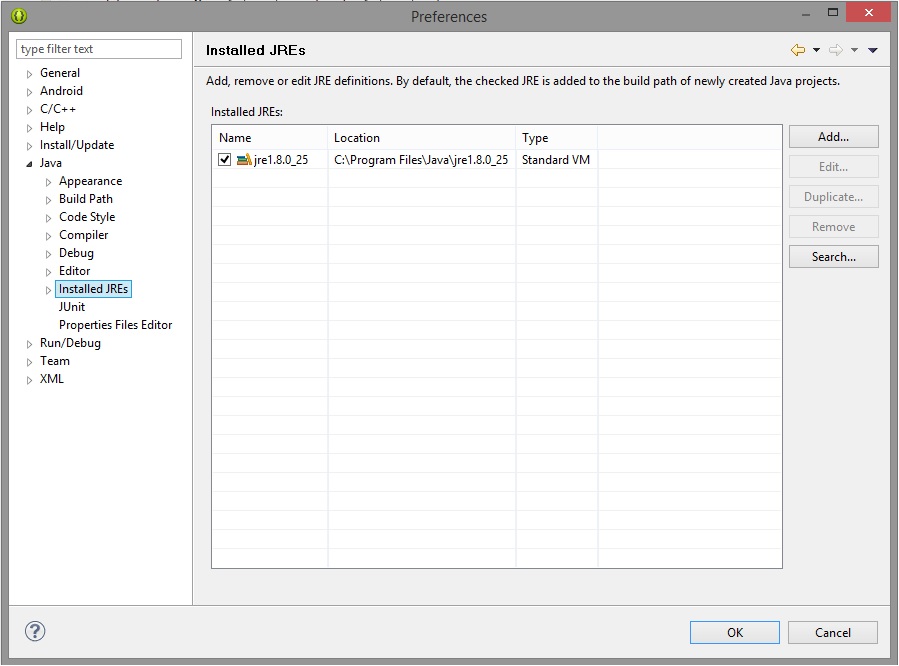Collapse the Java tree node
Screen dimensions: 899x666
[29, 164]
